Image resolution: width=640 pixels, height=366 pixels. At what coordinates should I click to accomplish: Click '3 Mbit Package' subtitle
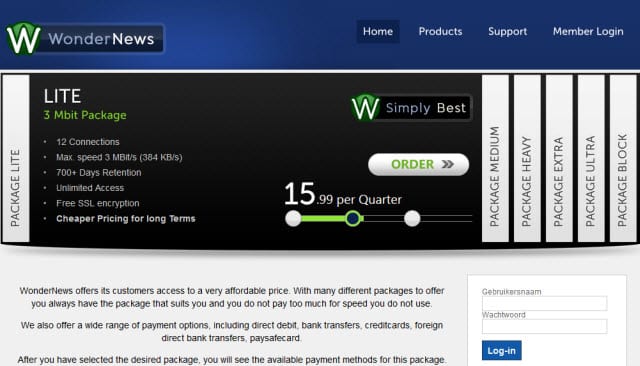click(x=85, y=115)
